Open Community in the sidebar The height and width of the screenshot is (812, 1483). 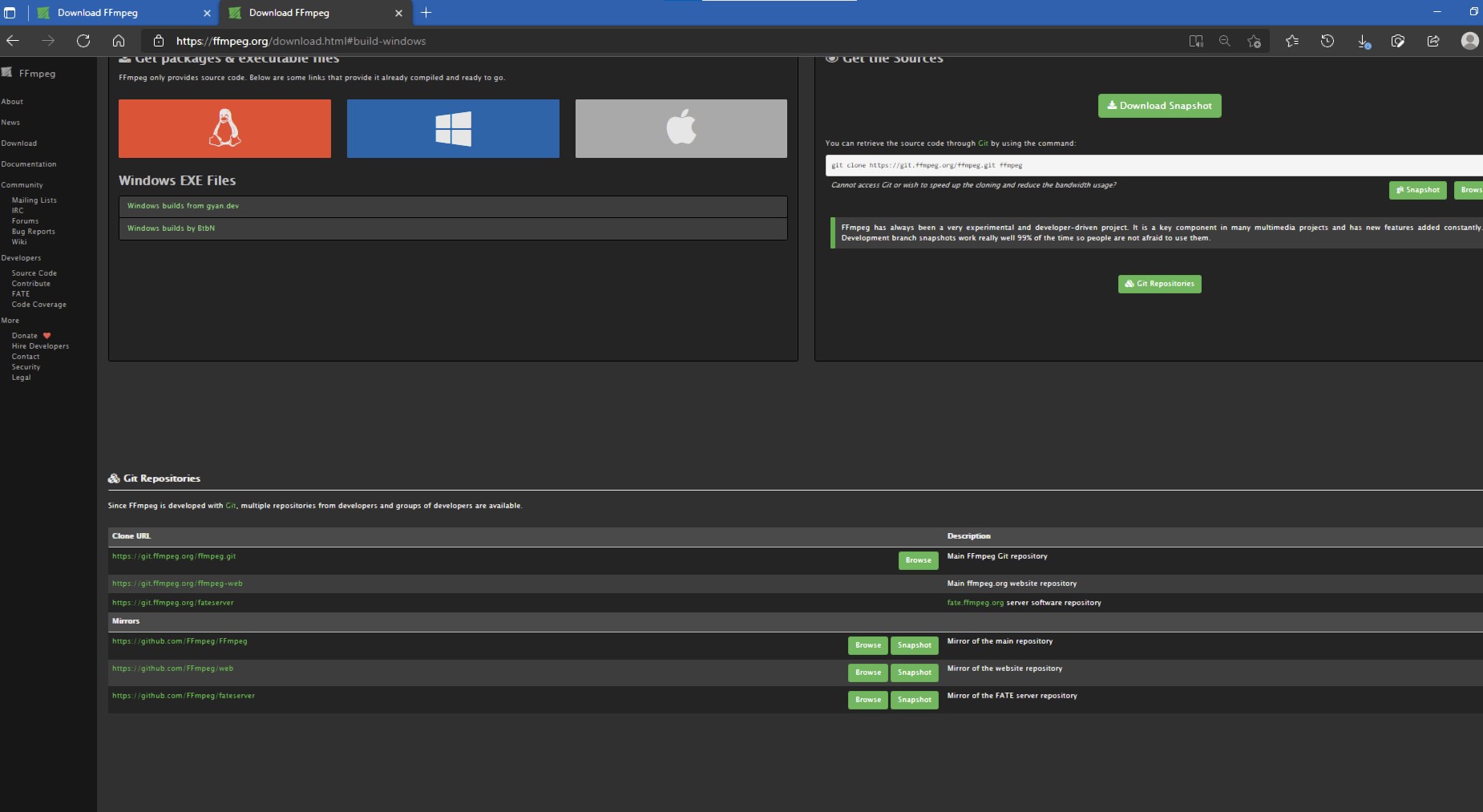[22, 185]
